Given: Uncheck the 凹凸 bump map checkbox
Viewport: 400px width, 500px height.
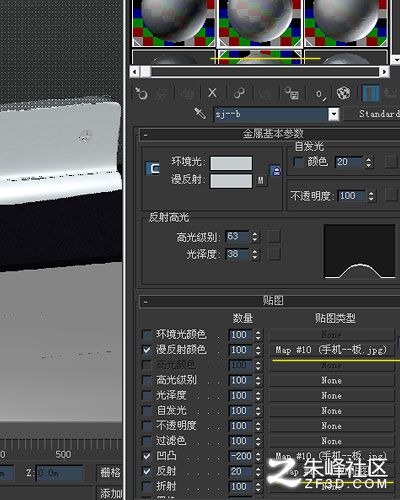Looking at the screenshot, I should coord(147,456).
